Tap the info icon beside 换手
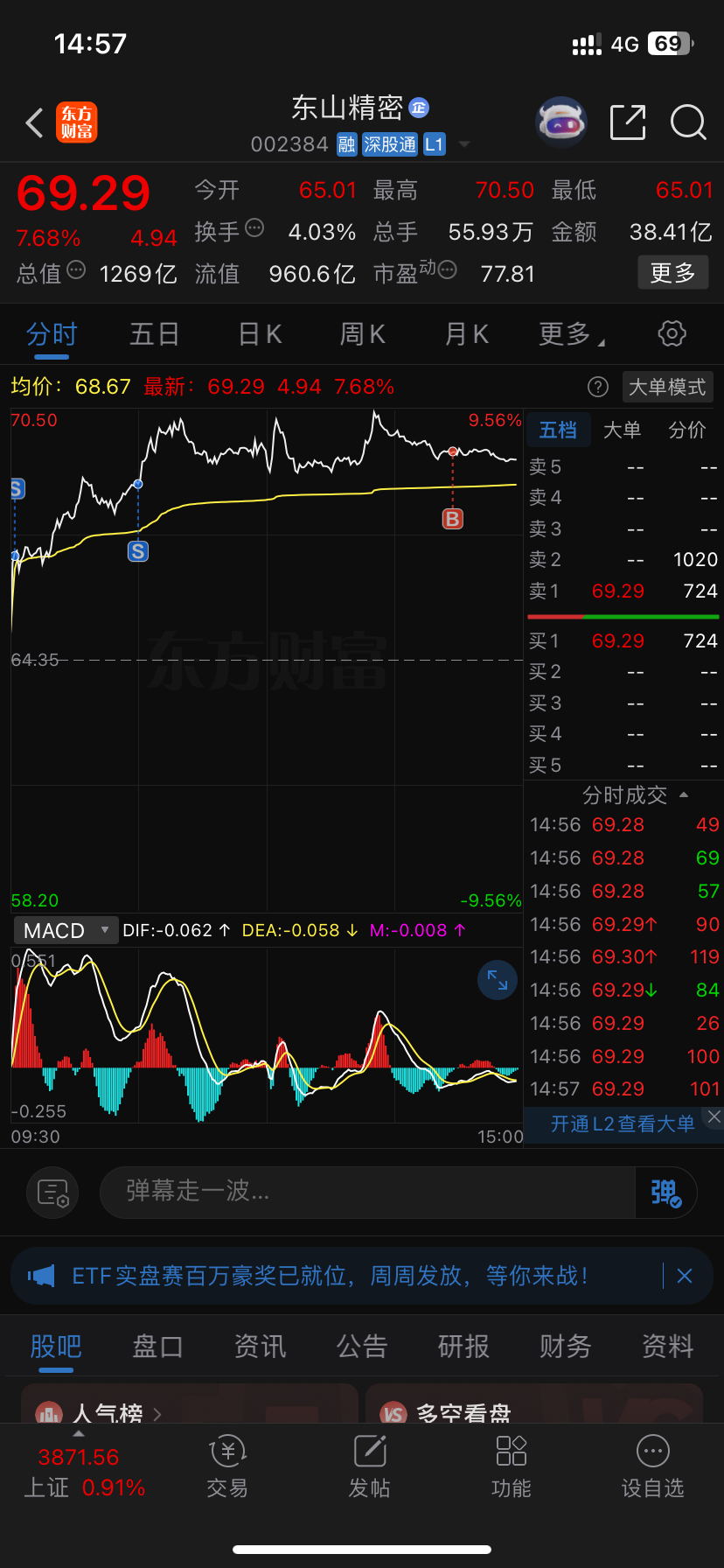The width and height of the screenshot is (724, 1568). (254, 228)
